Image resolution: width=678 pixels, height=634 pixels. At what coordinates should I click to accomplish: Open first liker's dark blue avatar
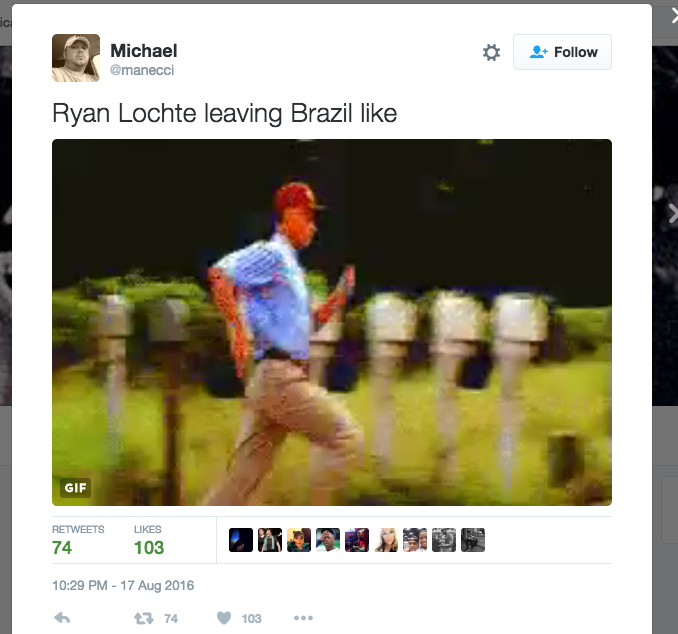(x=241, y=540)
